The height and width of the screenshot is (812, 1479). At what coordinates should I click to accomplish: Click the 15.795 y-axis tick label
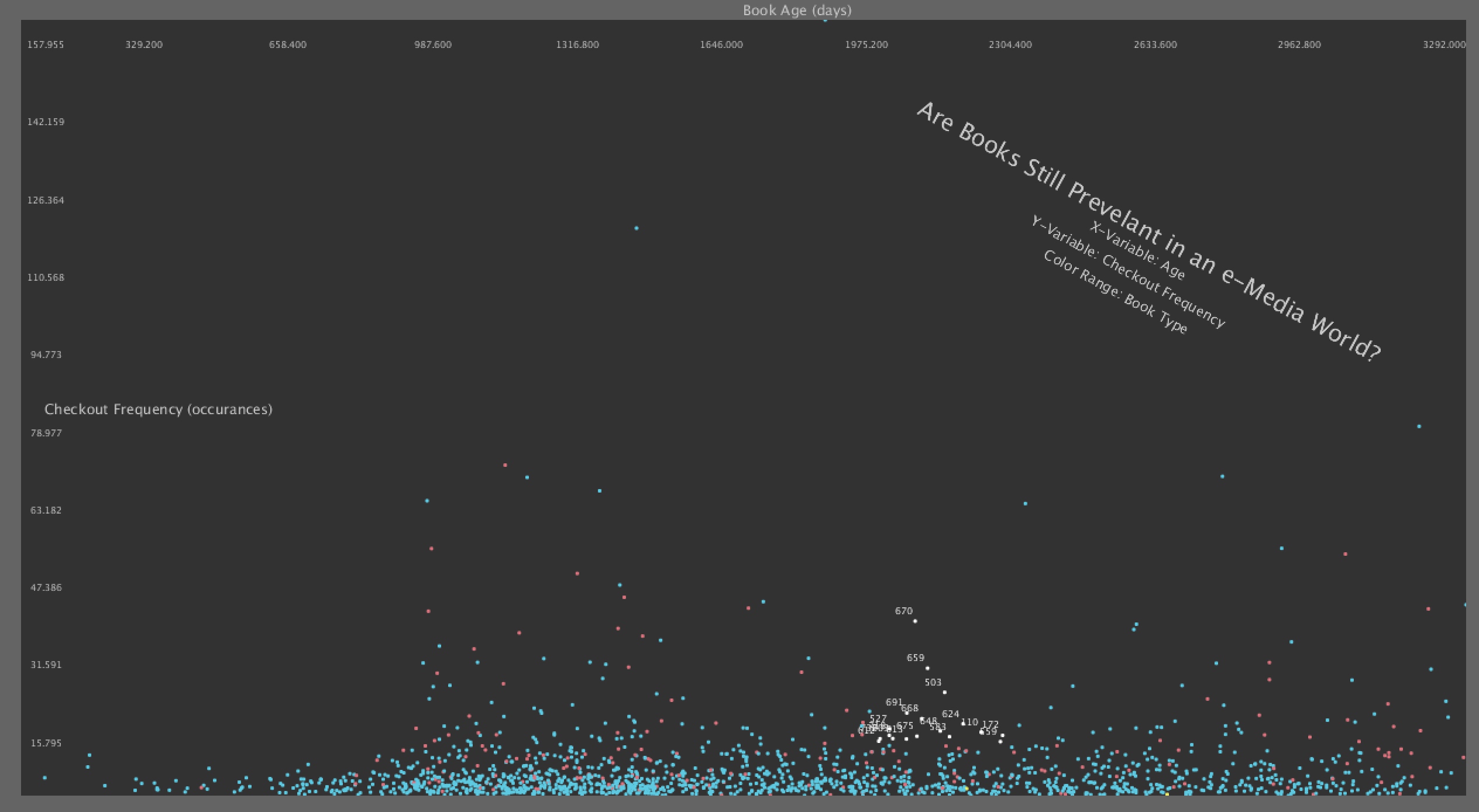[46, 743]
